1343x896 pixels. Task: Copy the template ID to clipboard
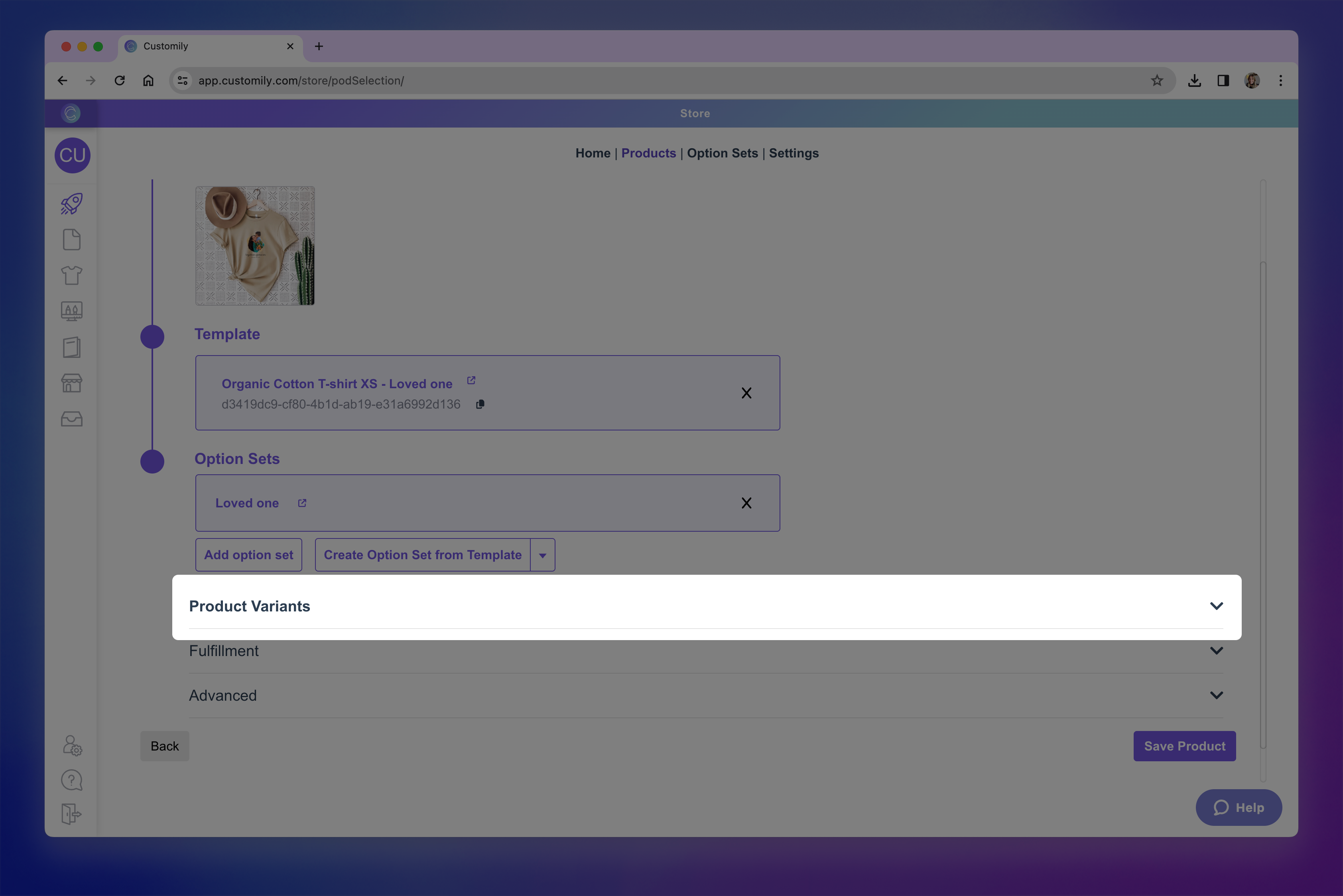[x=480, y=405]
